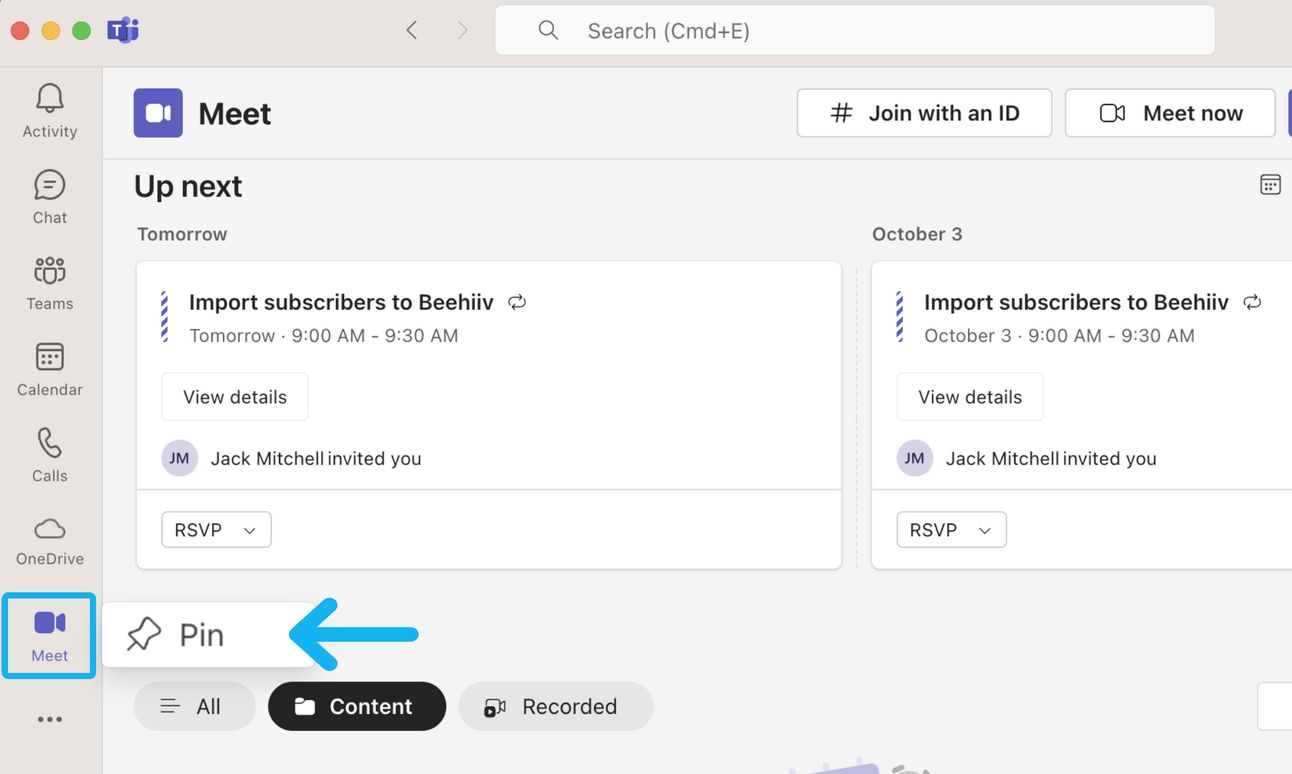Click the calendar view icon near Up next
1292x774 pixels.
pyautogui.click(x=1270, y=185)
